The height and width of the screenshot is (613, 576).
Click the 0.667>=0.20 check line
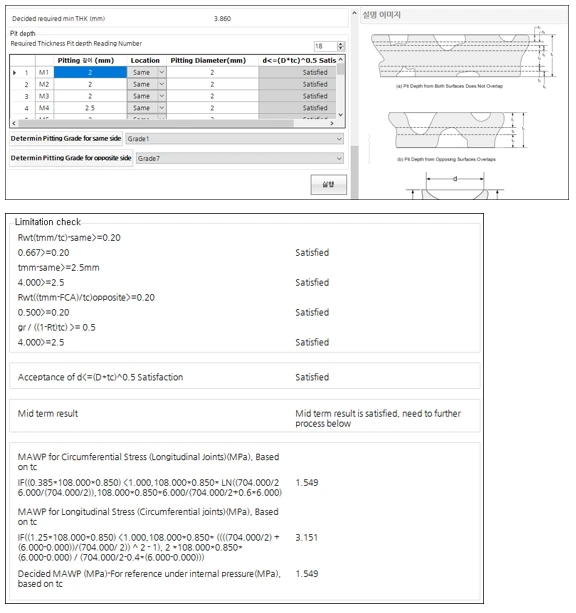43,253
